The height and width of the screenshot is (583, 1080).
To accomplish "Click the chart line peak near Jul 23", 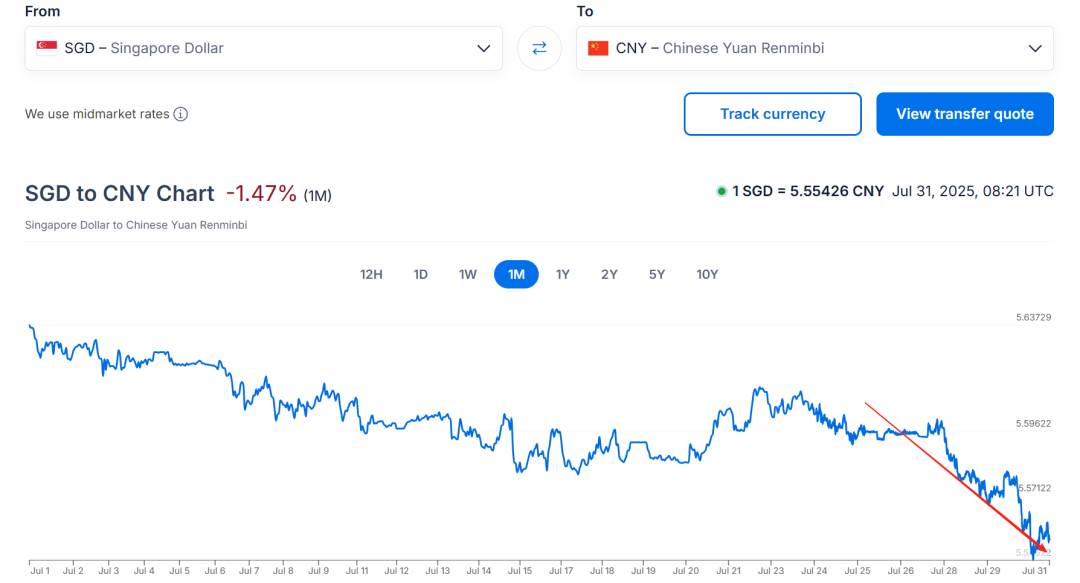I will [x=760, y=389].
